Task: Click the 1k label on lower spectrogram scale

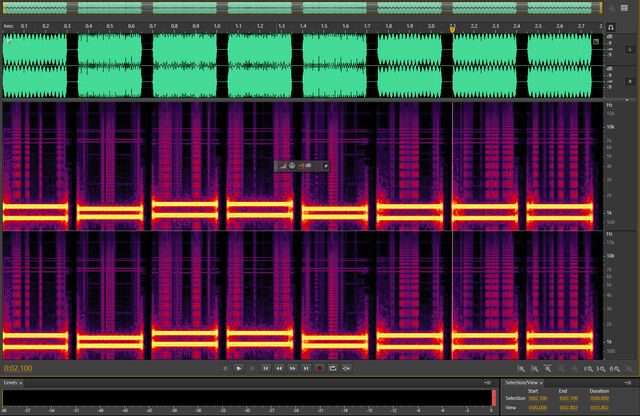Action: (611, 341)
